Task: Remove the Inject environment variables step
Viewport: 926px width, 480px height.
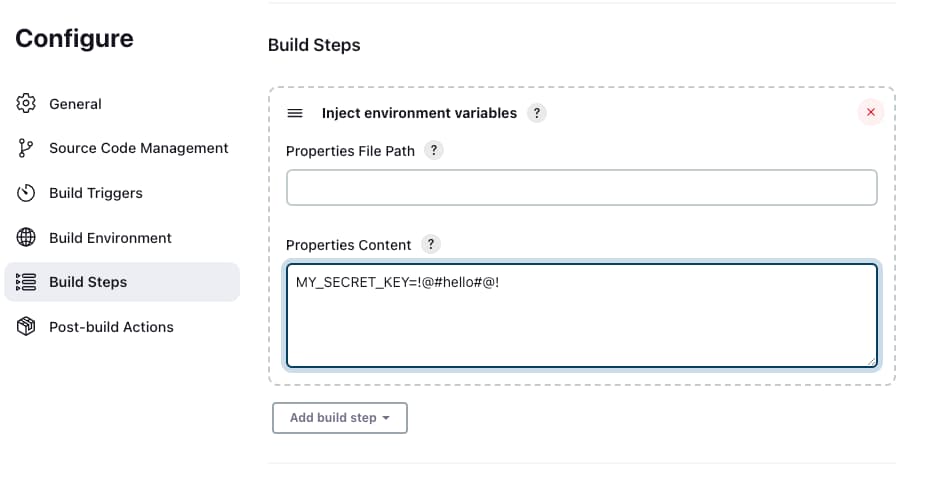Action: click(870, 112)
